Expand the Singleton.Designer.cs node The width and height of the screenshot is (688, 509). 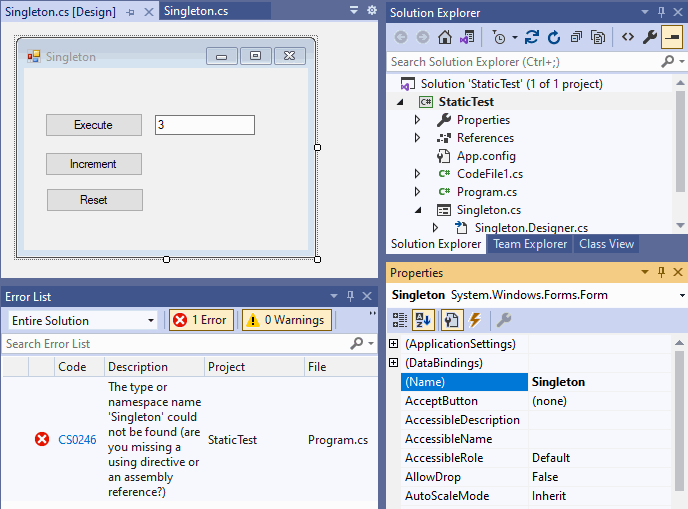click(435, 228)
